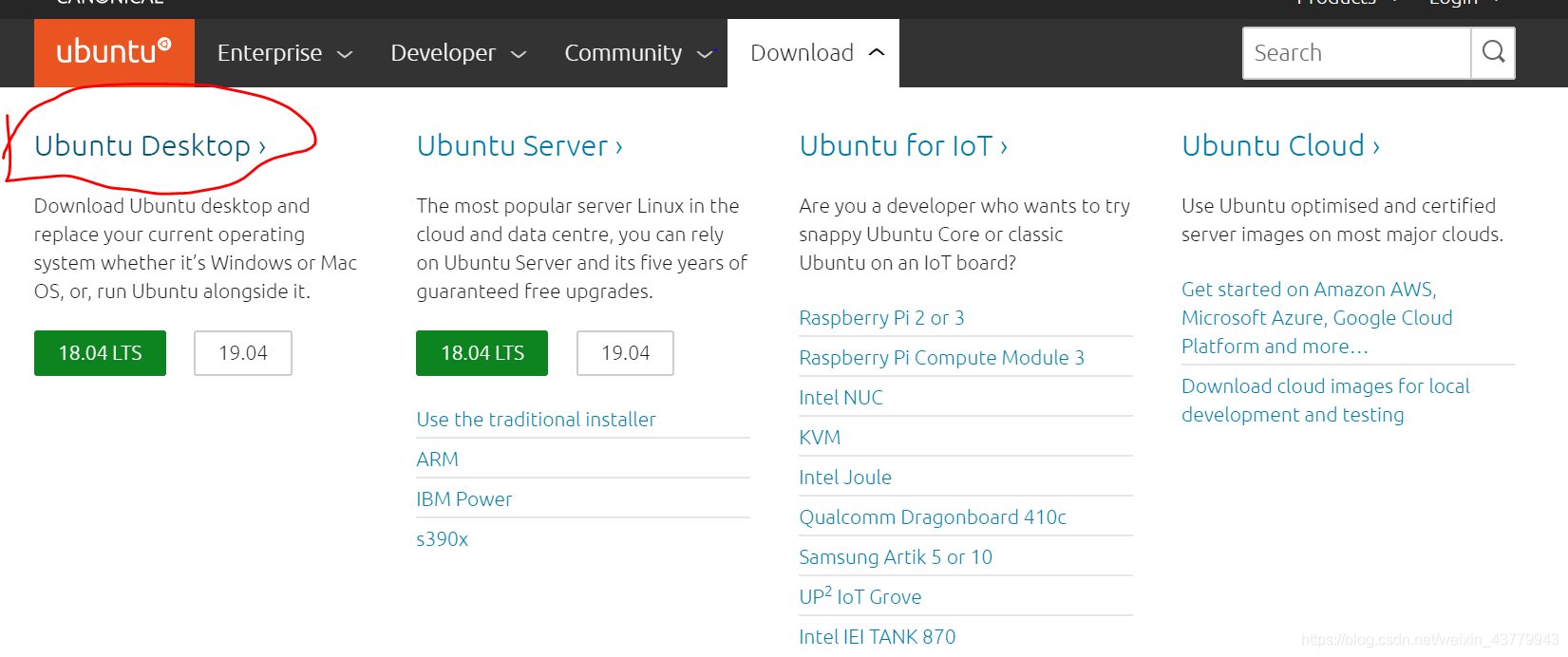
Task: Expand Community dropdown chevron
Action: [705, 54]
